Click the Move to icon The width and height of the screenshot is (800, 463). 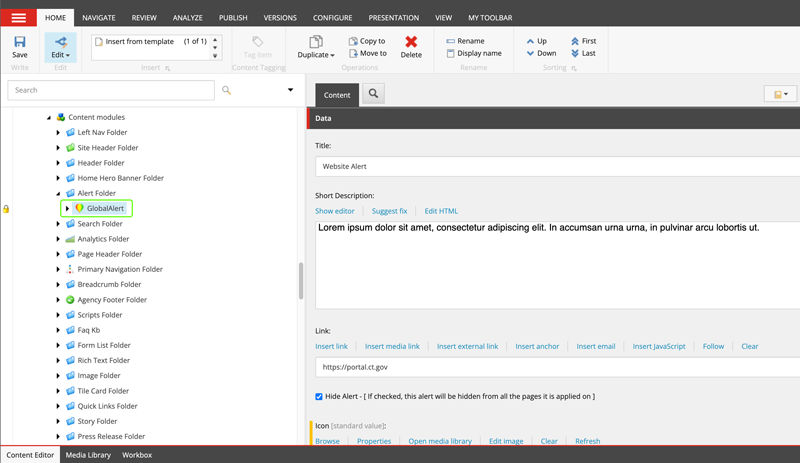click(x=353, y=53)
